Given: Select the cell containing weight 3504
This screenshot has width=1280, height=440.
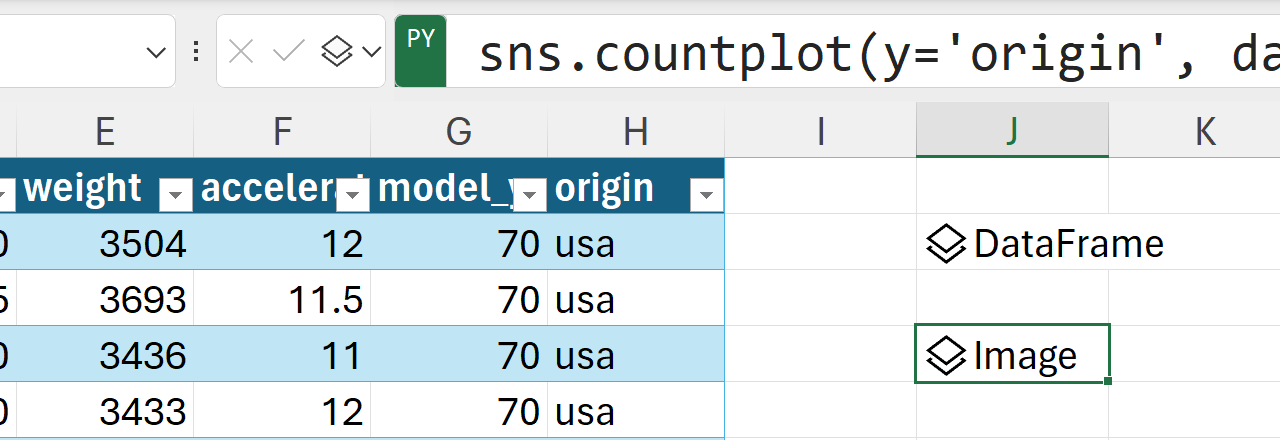Looking at the screenshot, I should pos(105,244).
